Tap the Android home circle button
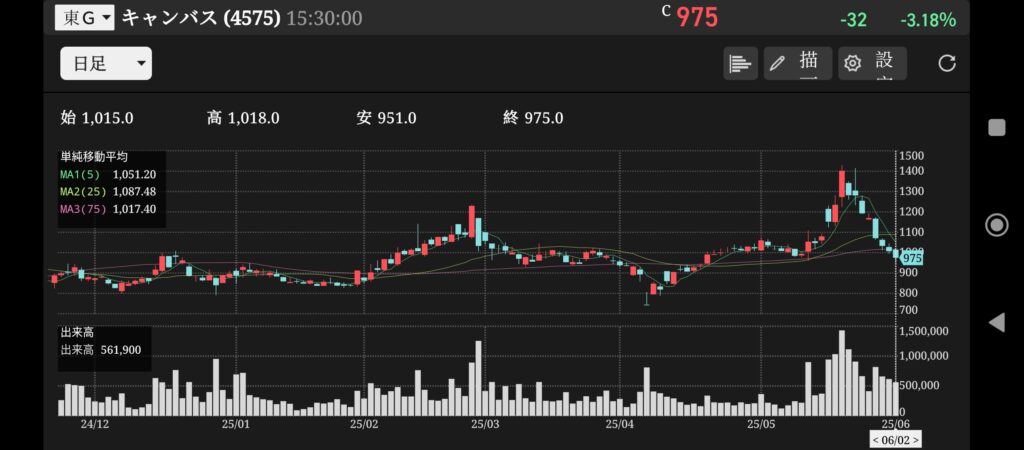Image resolution: width=1024 pixels, height=450 pixels. [997, 225]
